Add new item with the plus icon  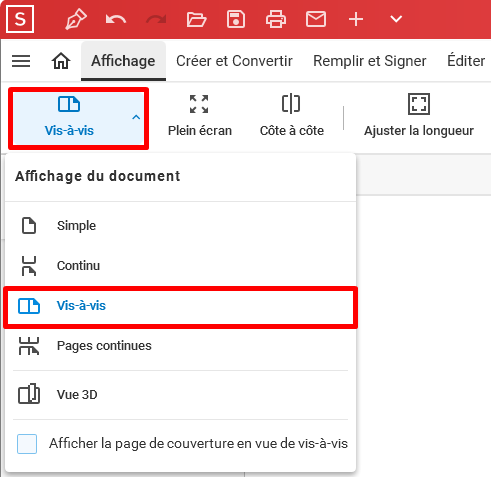[x=356, y=19]
